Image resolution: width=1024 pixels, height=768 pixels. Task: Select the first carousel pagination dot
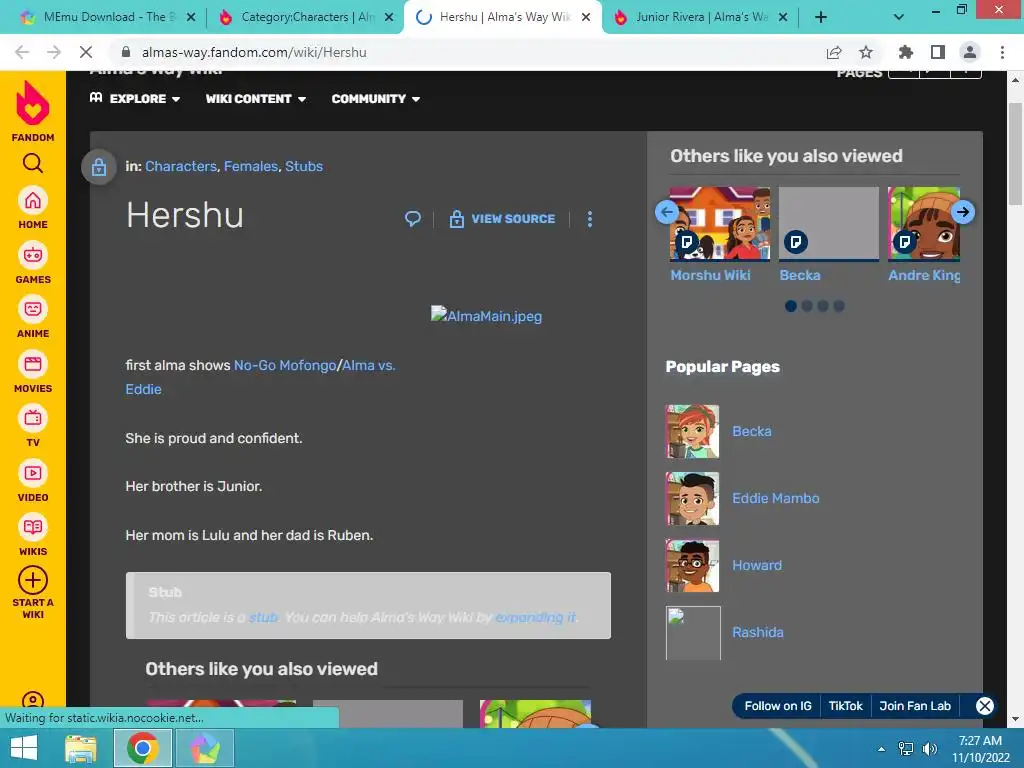pos(791,306)
